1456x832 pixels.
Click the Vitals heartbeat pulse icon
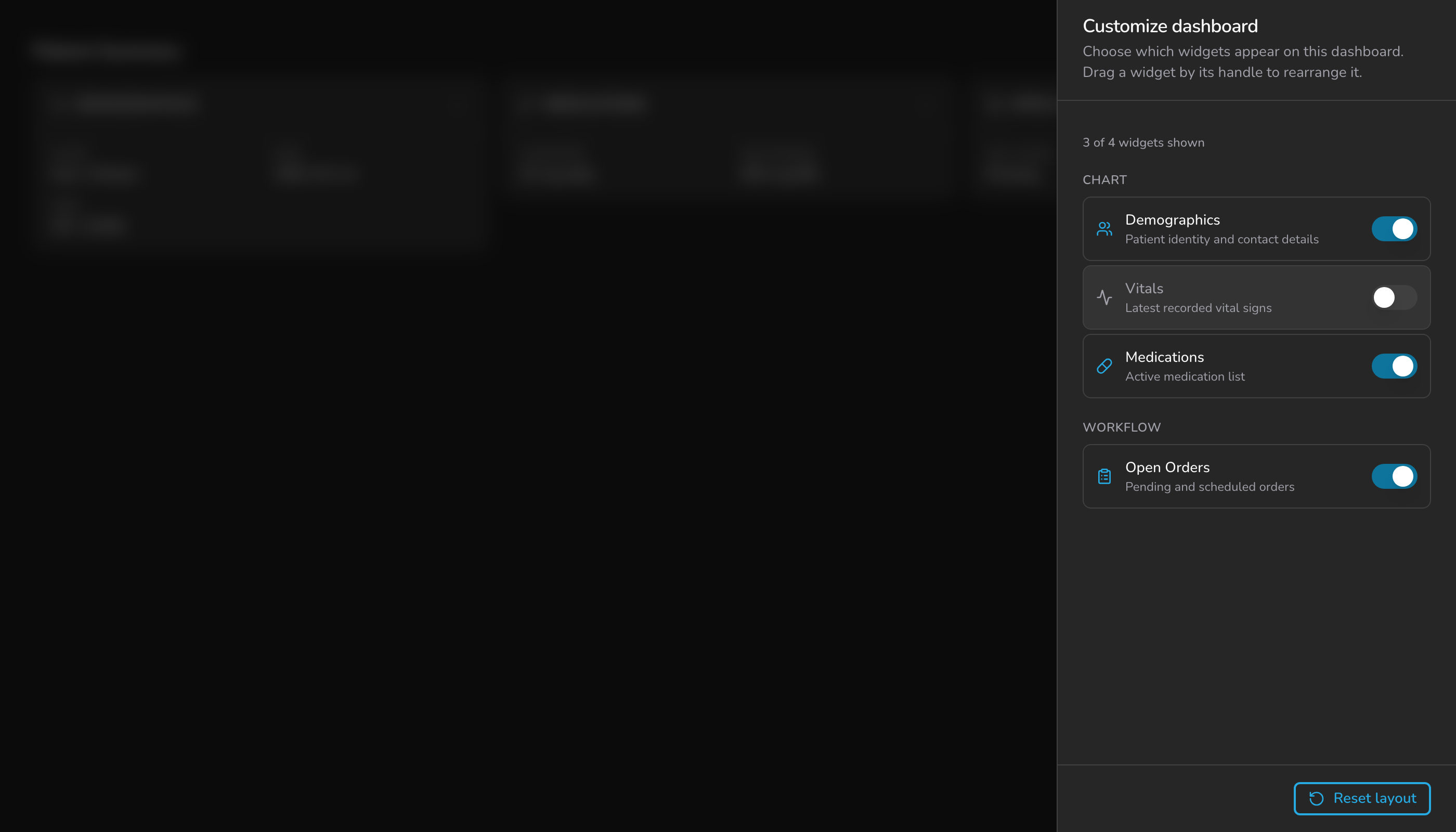pyautogui.click(x=1104, y=298)
